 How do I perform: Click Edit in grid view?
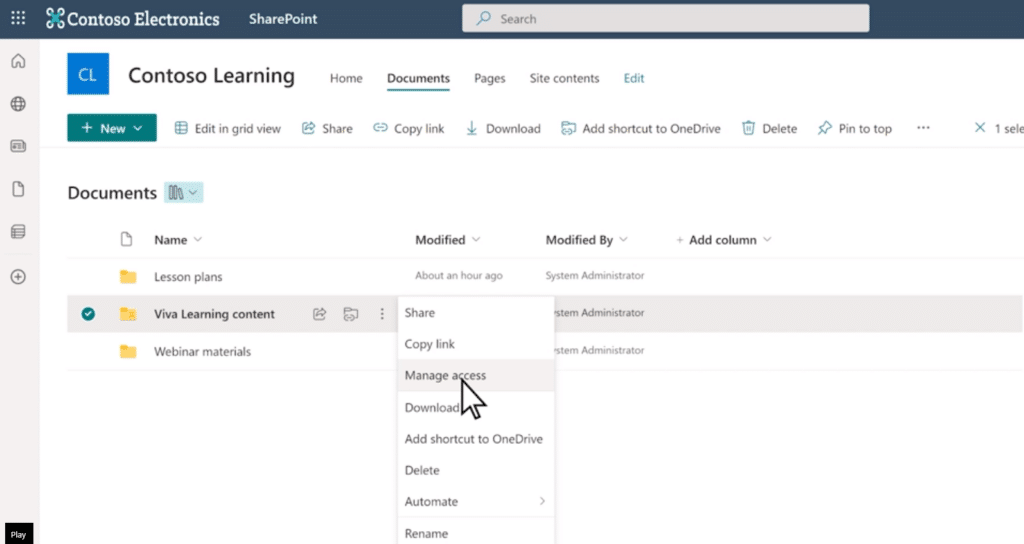click(228, 129)
